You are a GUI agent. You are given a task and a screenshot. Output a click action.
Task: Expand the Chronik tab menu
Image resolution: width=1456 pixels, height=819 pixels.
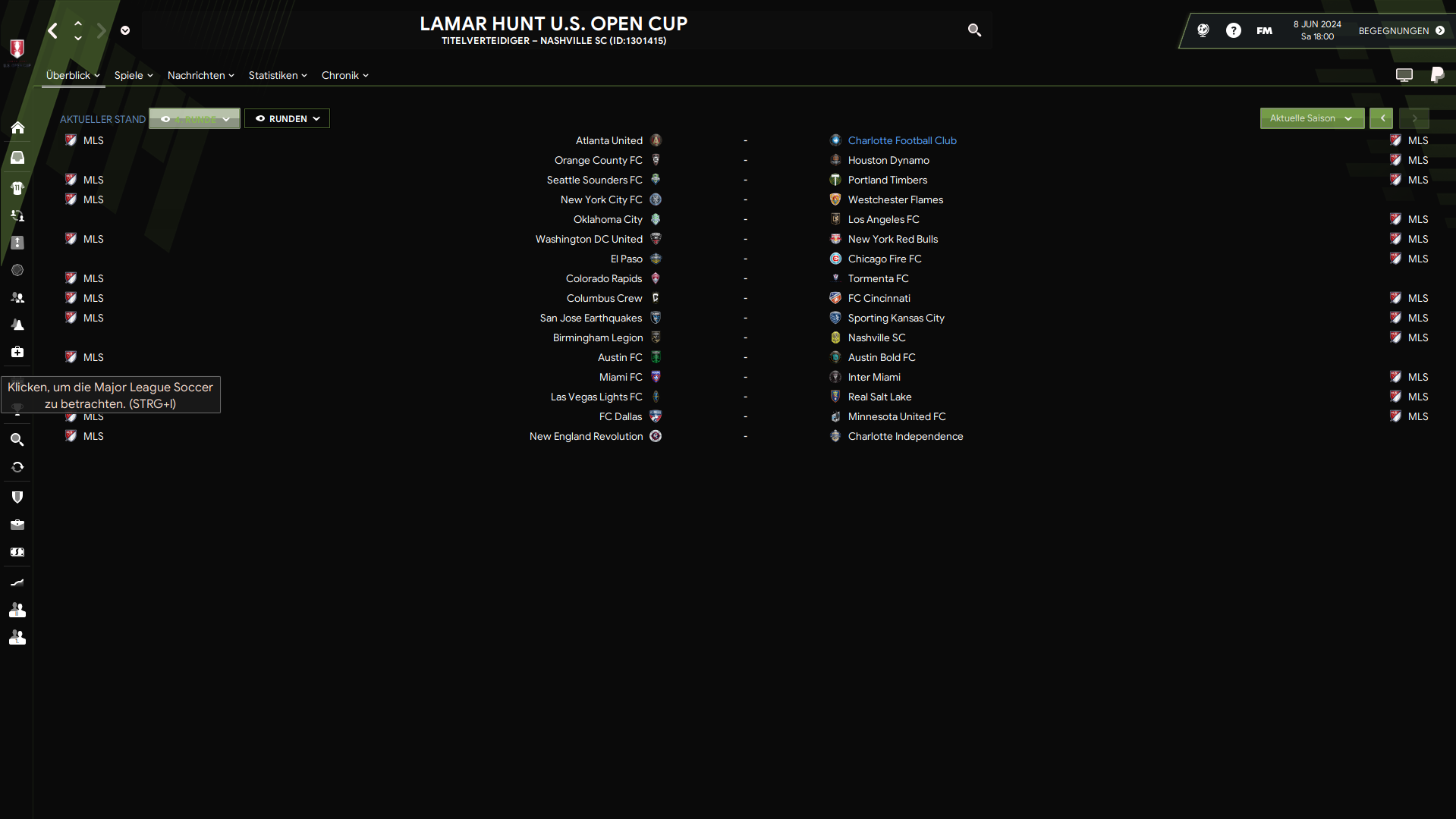(x=344, y=75)
